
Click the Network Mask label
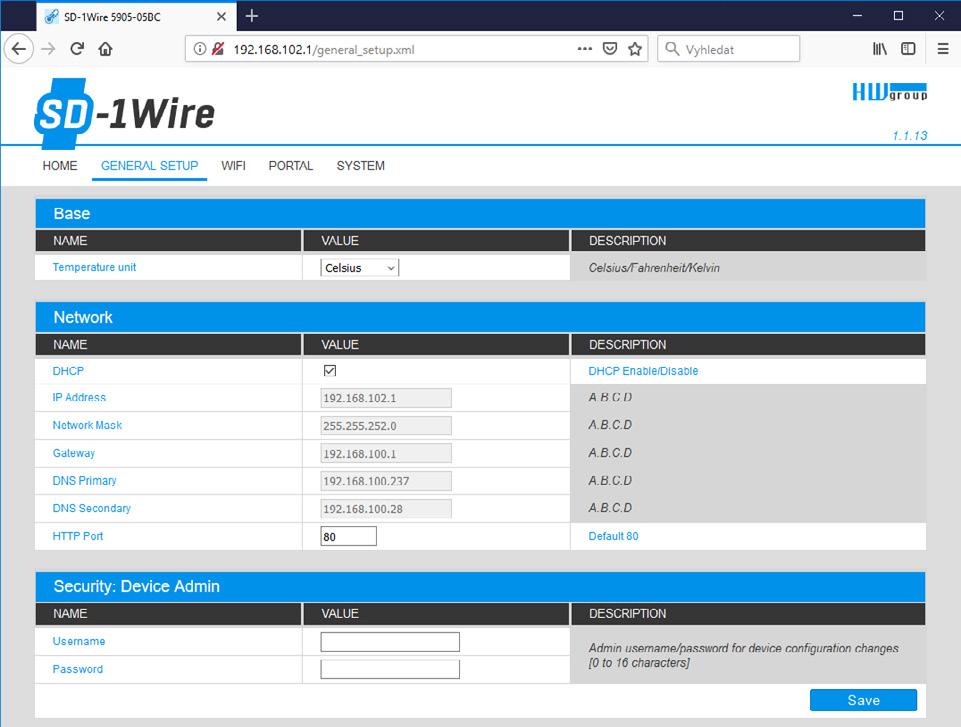click(x=87, y=425)
